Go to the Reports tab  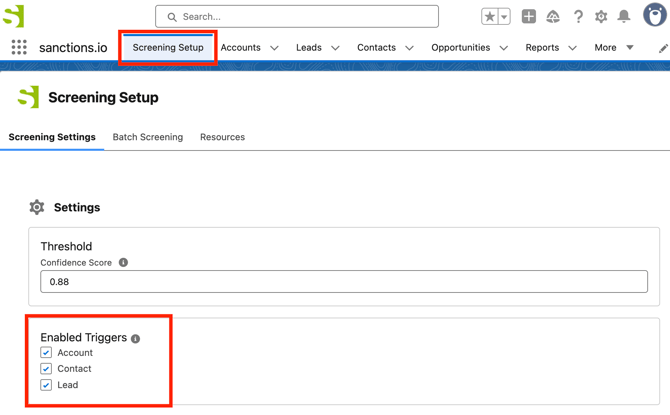pos(542,47)
